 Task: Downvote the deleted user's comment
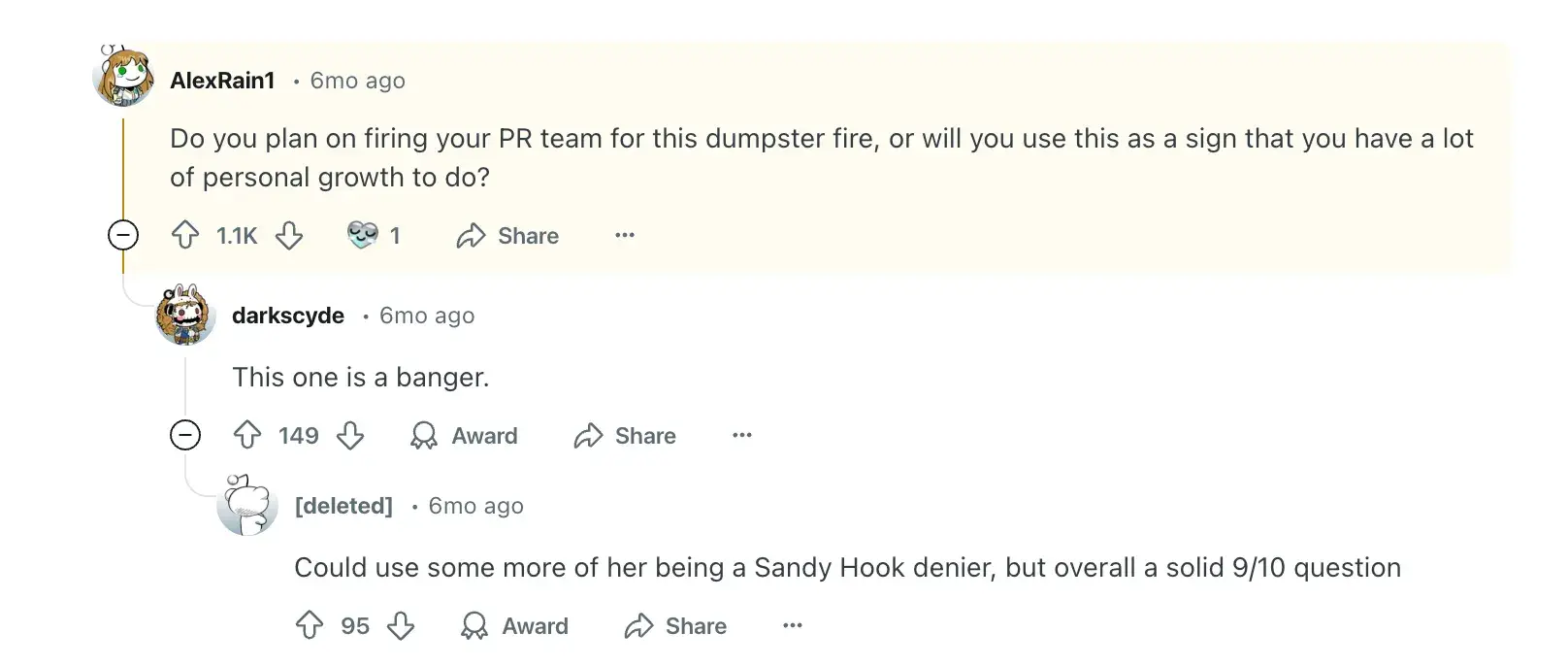(401, 625)
